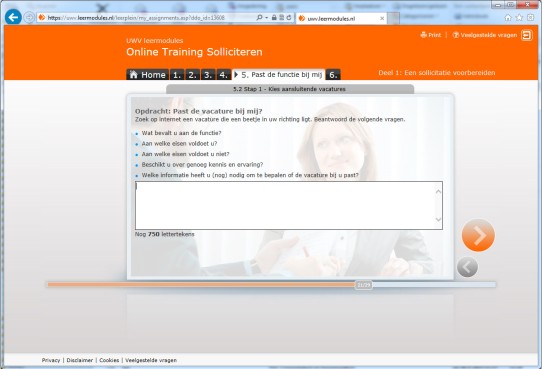Open the browser favorites star icon
The width and height of the screenshot is (542, 369).
pos(519,18)
